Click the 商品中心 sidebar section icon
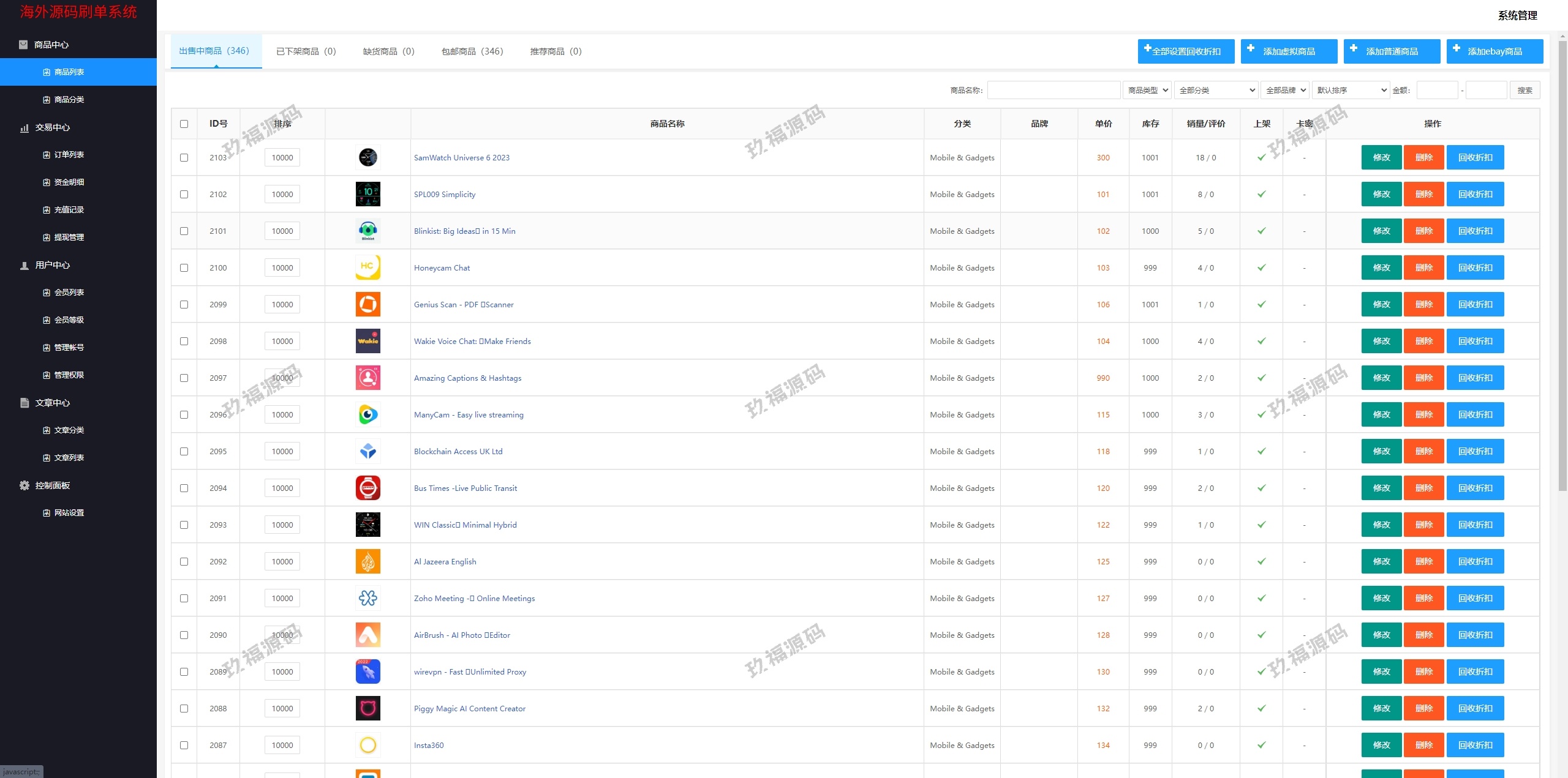Image resolution: width=1568 pixels, height=778 pixels. (x=23, y=45)
